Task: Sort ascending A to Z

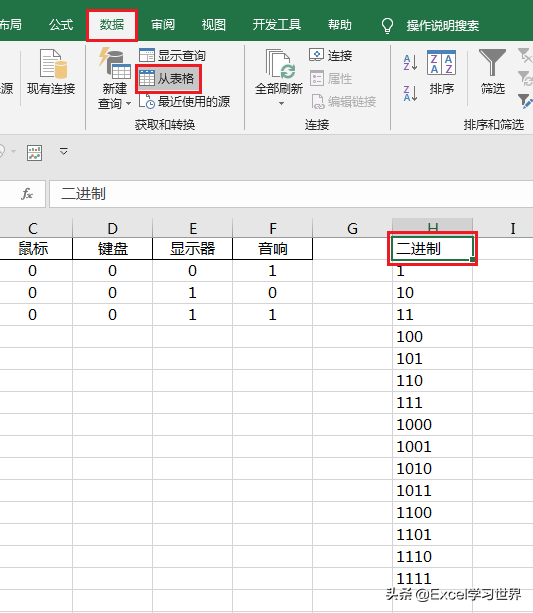Action: click(x=410, y=63)
